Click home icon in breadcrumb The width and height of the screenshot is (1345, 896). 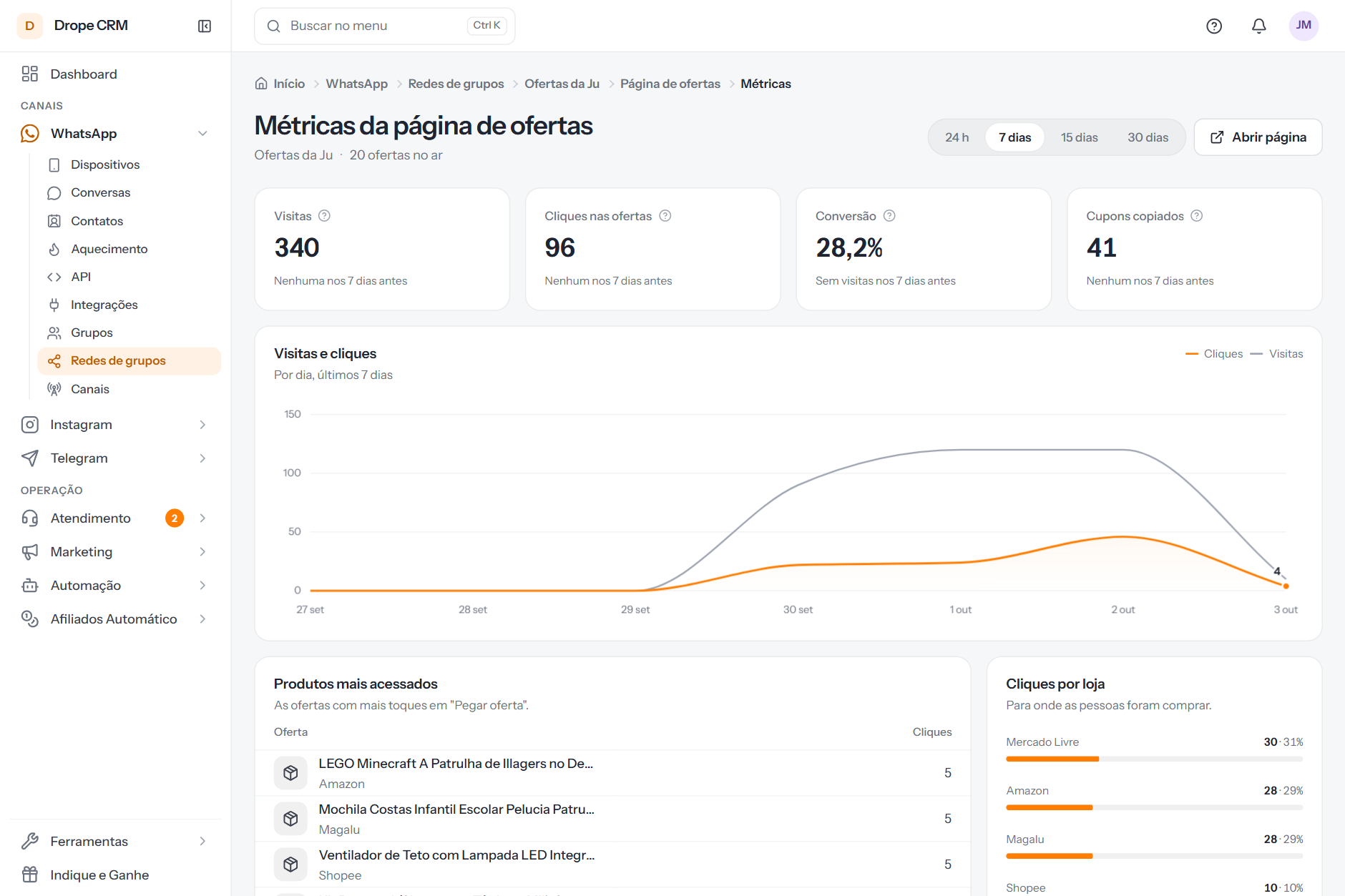pyautogui.click(x=261, y=84)
